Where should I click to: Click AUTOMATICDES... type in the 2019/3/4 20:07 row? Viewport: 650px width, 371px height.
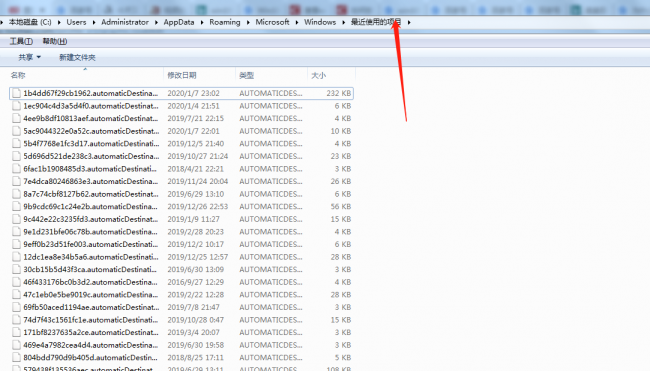[271, 332]
